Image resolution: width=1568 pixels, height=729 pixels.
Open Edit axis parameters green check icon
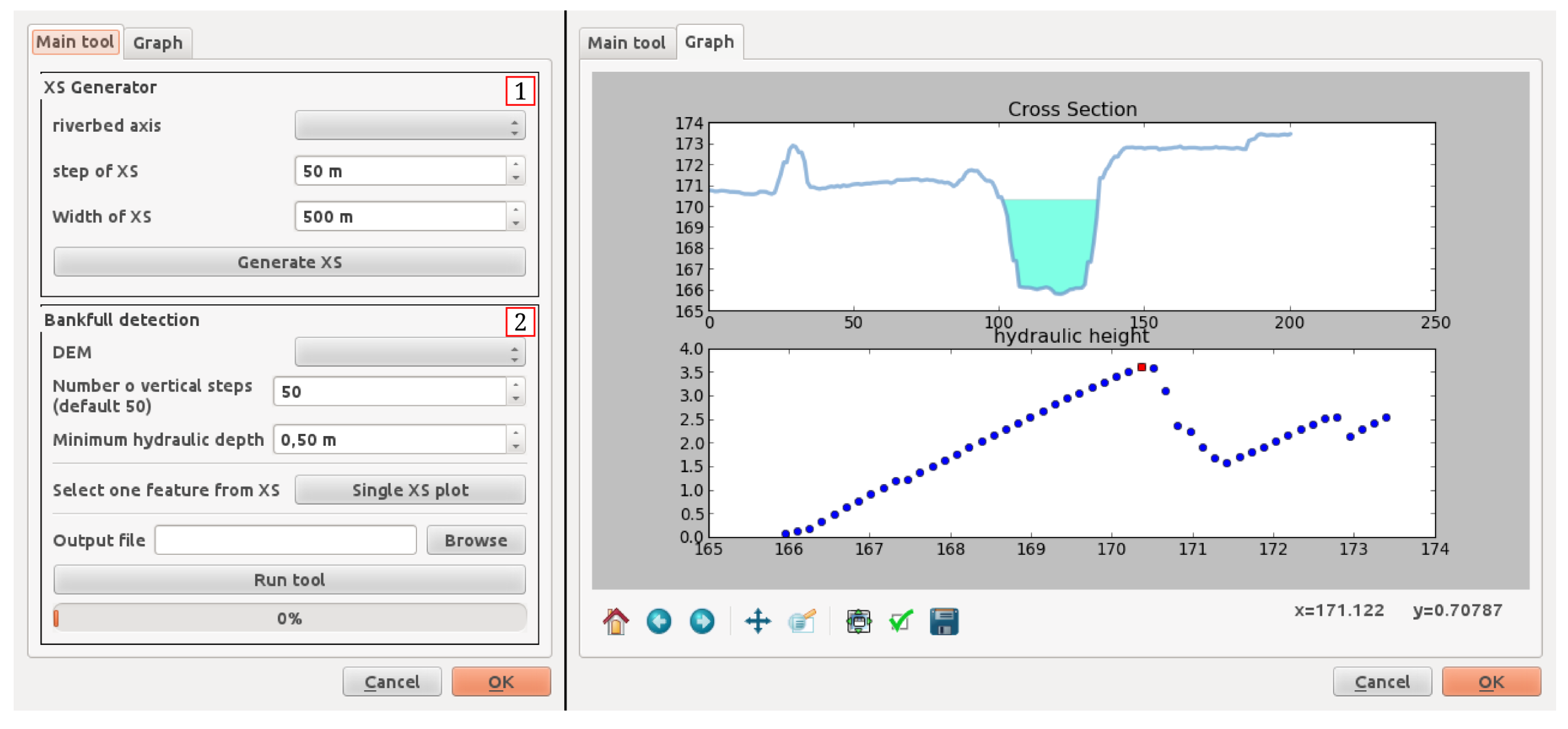coord(901,621)
